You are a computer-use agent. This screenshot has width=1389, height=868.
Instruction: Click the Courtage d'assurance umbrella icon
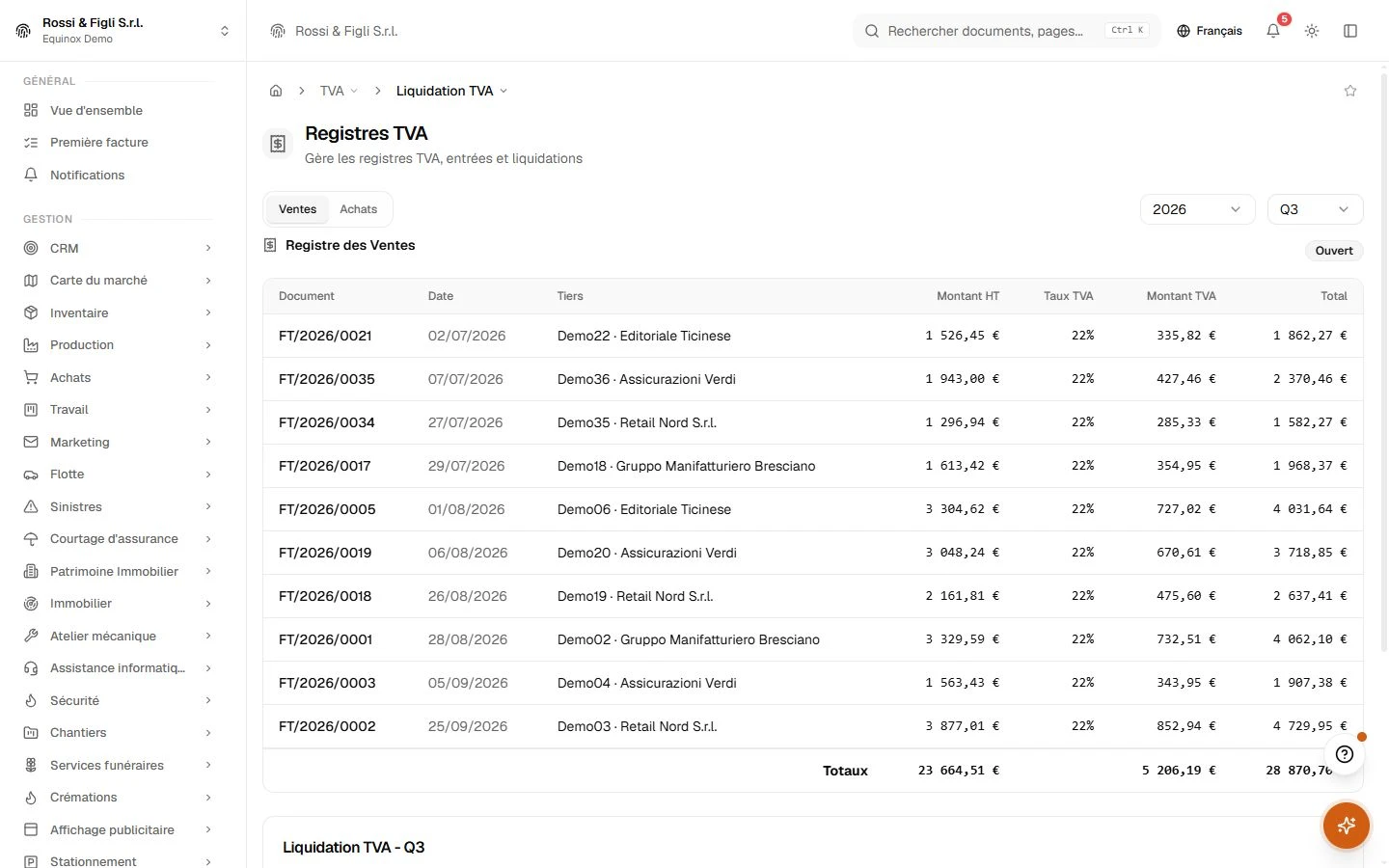coord(31,539)
